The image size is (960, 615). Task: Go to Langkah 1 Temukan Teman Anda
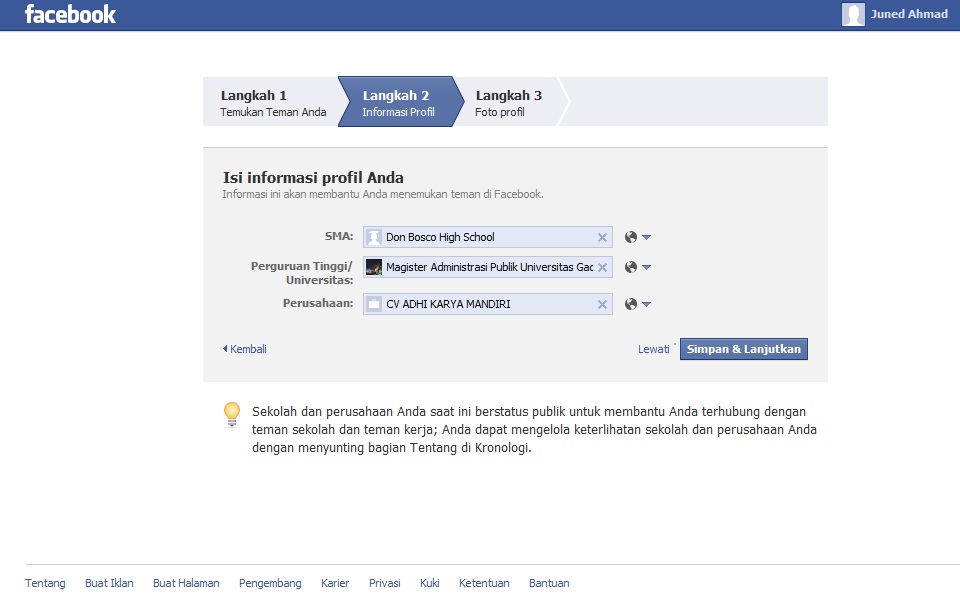pyautogui.click(x=273, y=102)
